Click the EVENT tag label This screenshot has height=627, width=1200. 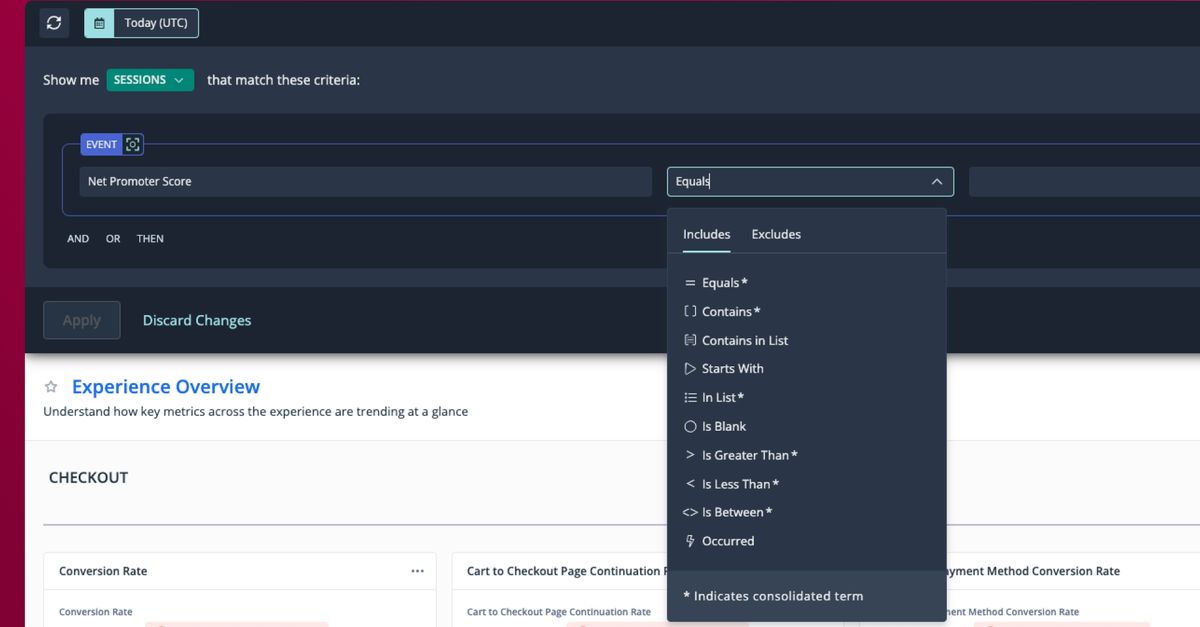(x=101, y=144)
